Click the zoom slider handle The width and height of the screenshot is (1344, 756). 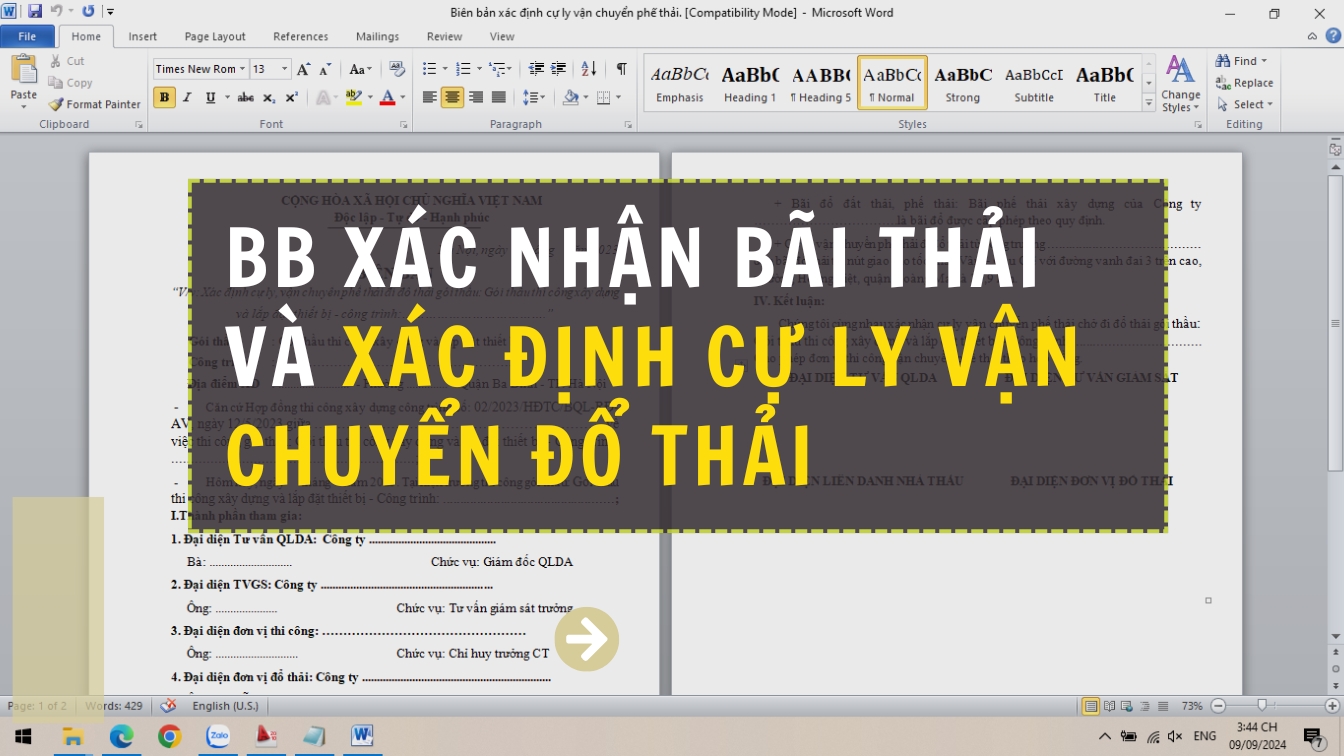coord(1262,706)
